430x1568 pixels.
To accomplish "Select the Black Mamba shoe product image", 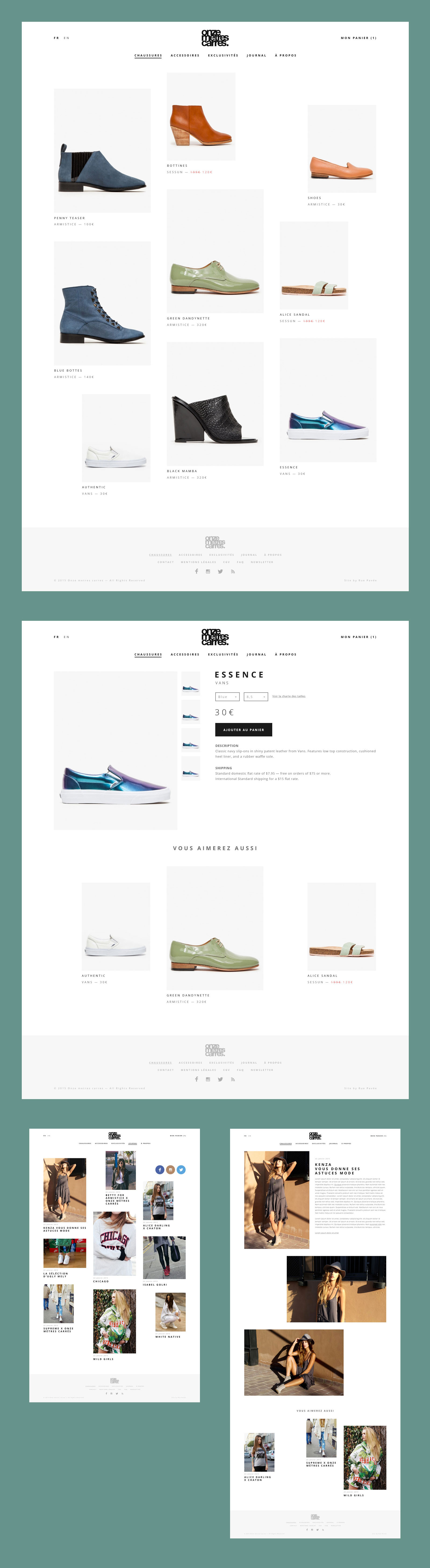I will point(215,404).
